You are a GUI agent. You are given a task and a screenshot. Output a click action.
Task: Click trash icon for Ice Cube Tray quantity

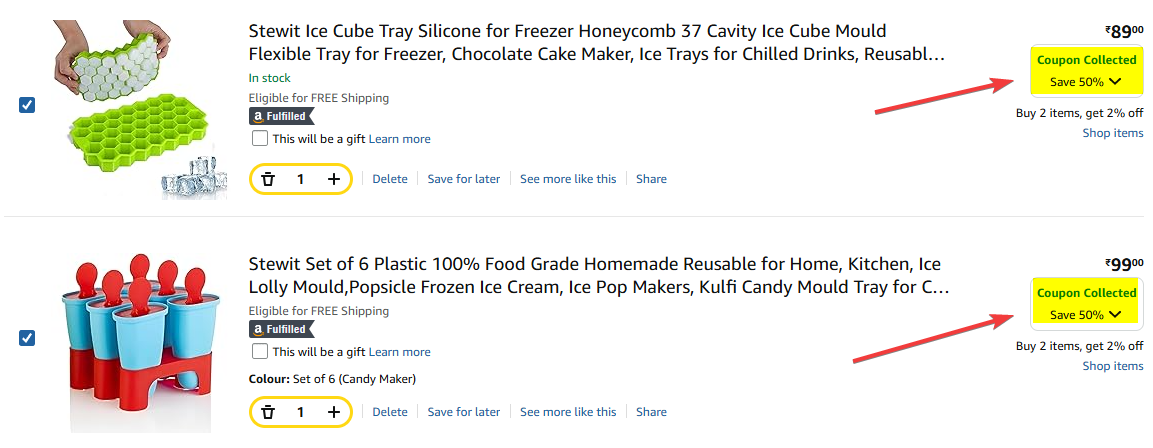[x=268, y=179]
